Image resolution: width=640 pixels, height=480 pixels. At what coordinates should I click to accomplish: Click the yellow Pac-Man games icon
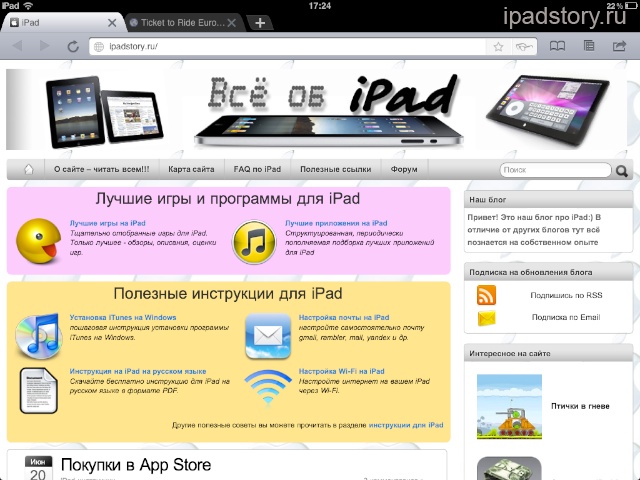coord(38,241)
